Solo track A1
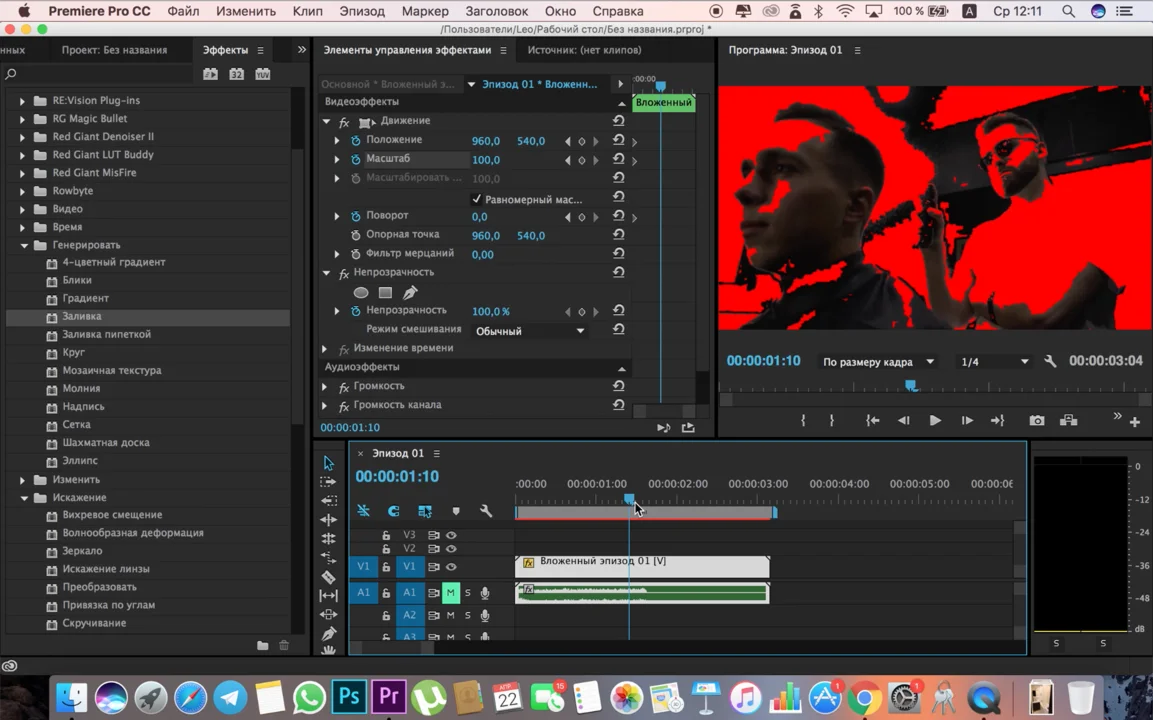1153x720 pixels. (x=468, y=592)
